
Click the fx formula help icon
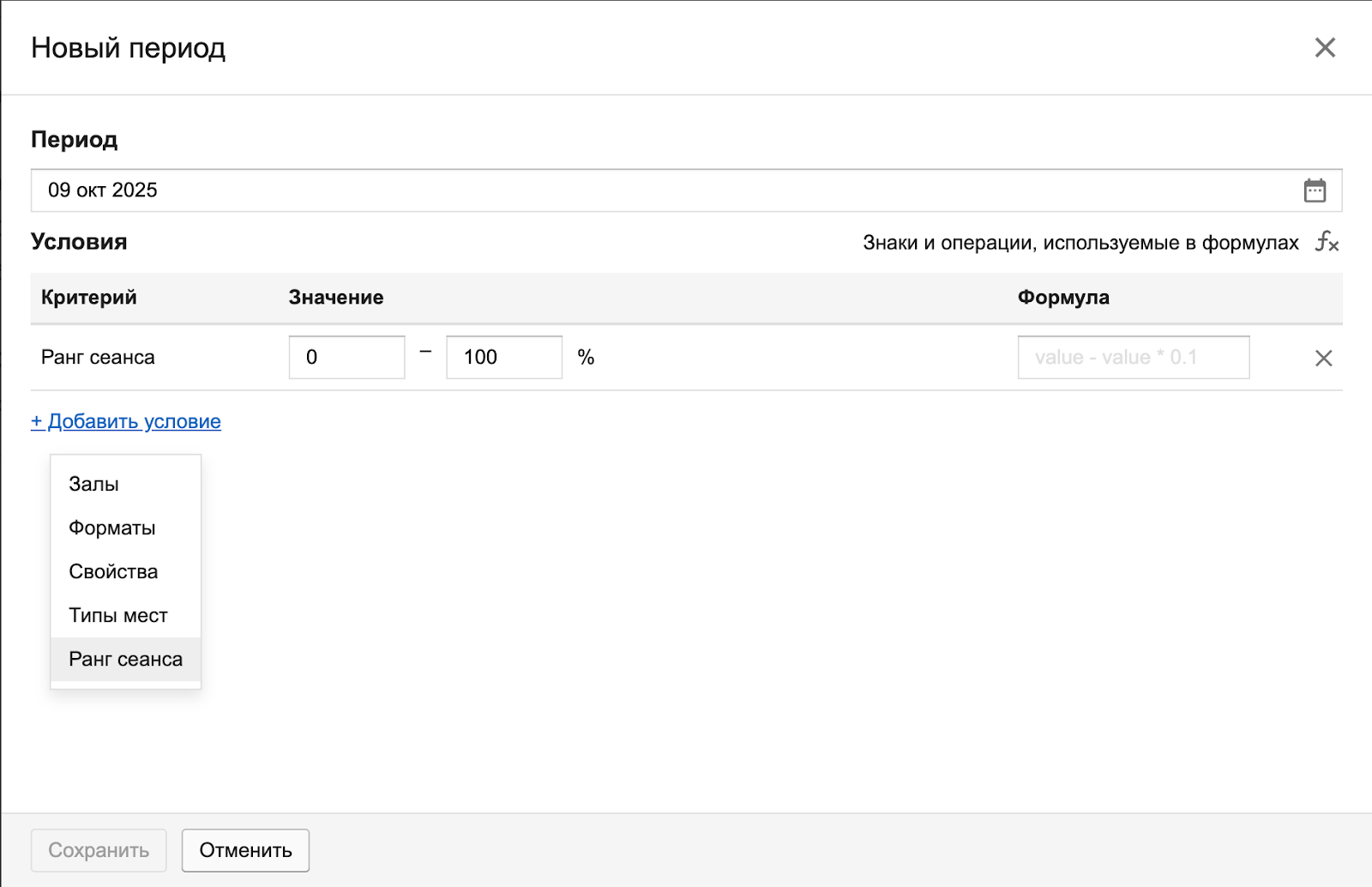click(x=1327, y=243)
